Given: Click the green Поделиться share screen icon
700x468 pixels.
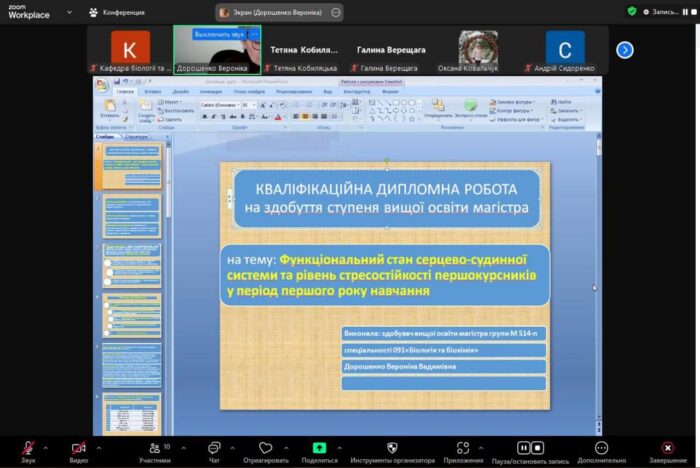Looking at the screenshot, I should pos(319,447).
